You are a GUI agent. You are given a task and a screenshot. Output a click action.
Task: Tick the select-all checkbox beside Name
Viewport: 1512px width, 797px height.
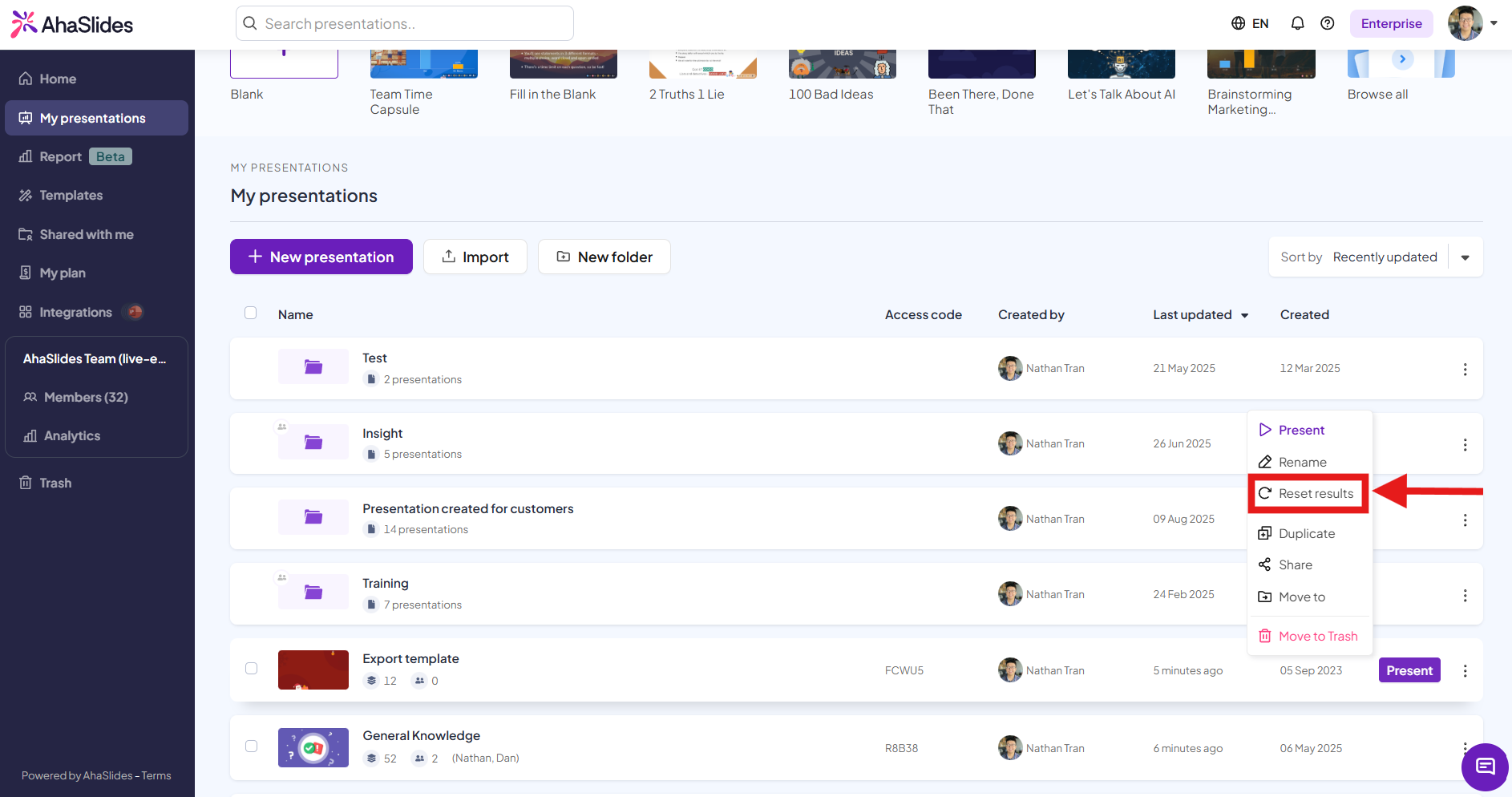pos(251,313)
